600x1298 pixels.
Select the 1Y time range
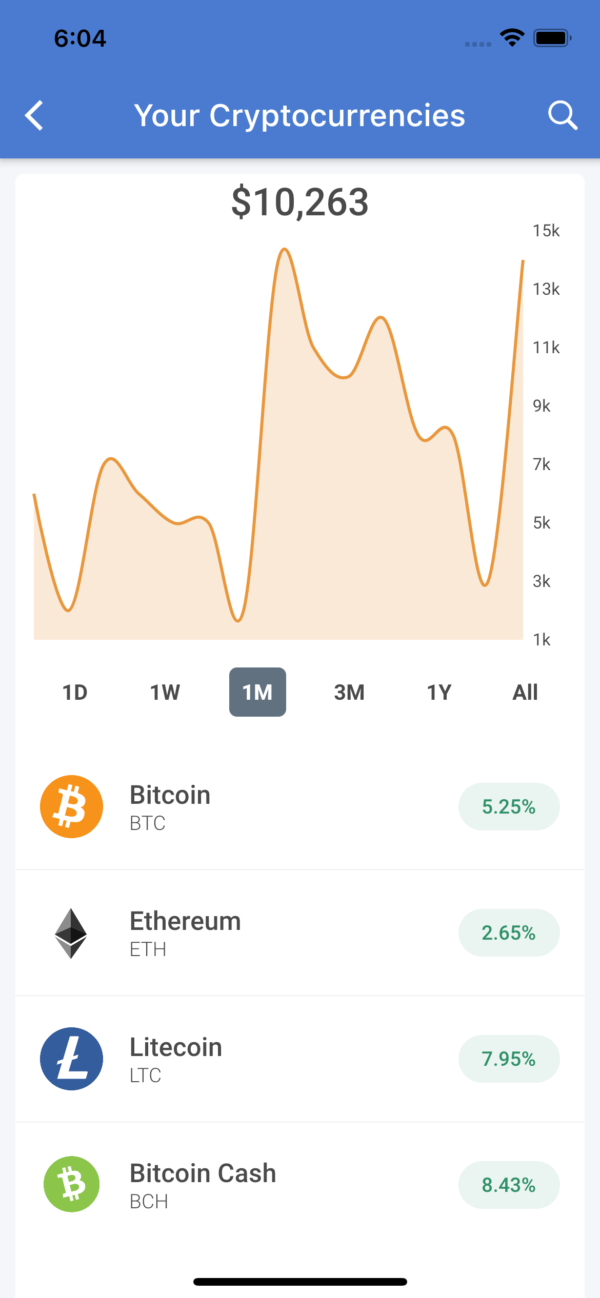tap(439, 692)
